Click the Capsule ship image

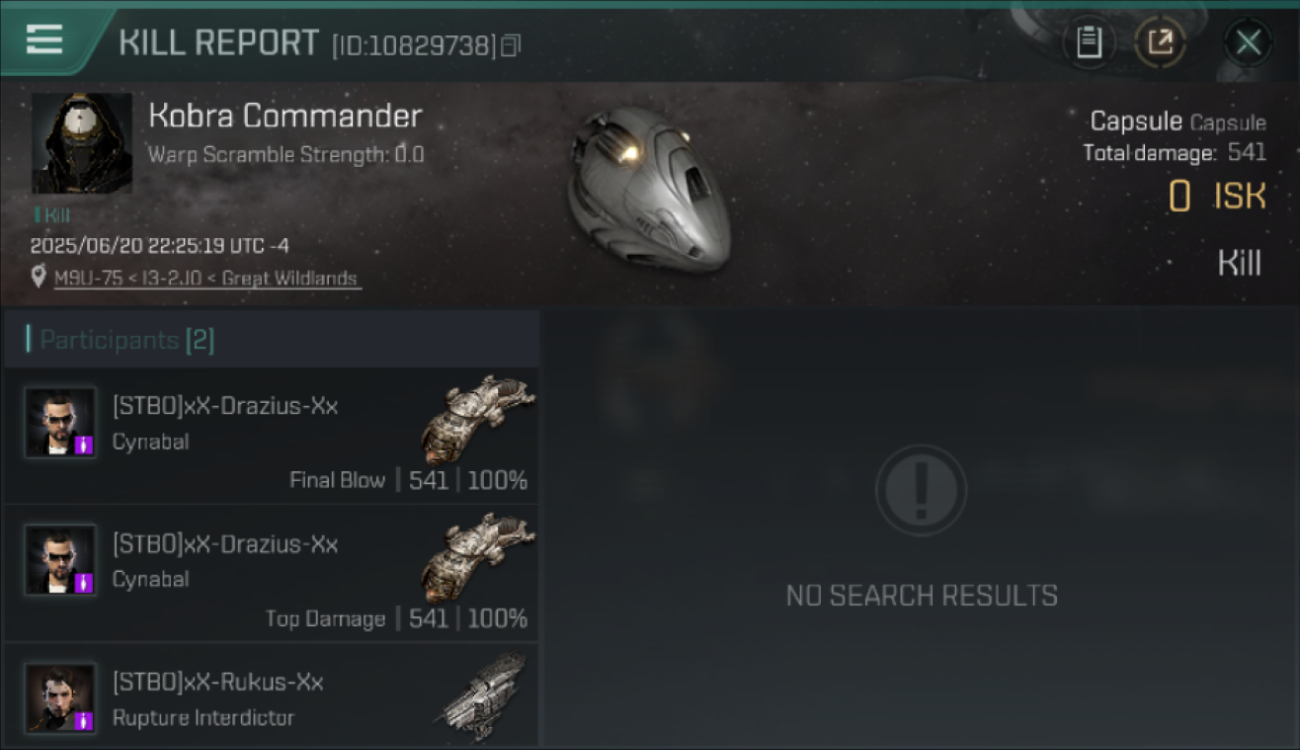(649, 190)
